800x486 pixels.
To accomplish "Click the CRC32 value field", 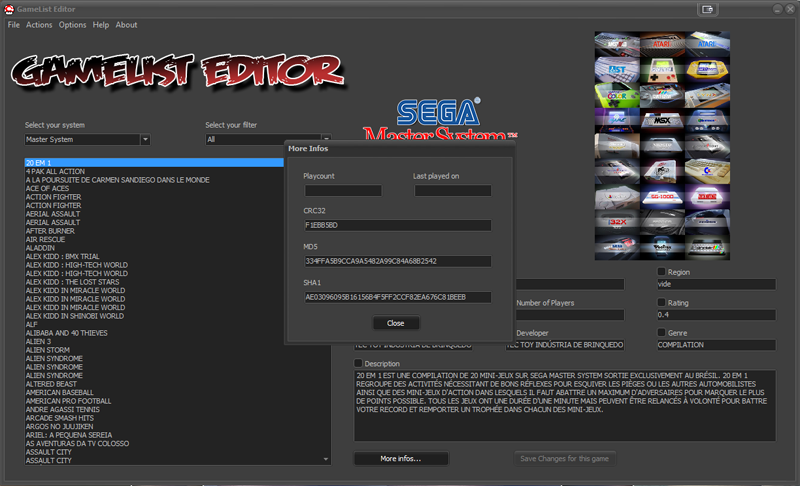I will (x=398, y=225).
